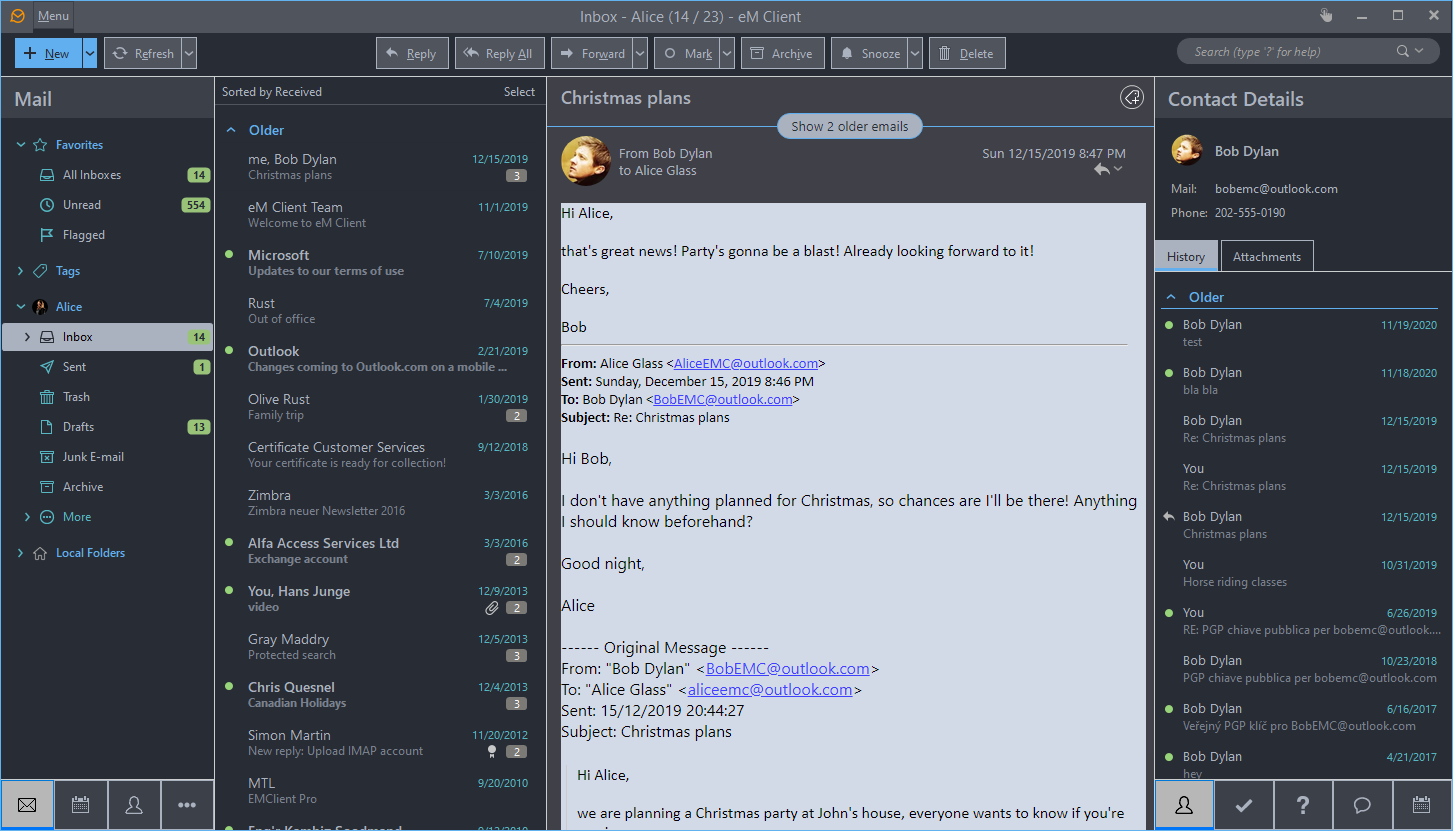Toggle unread dot on Microsoft email
The width and height of the screenshot is (1453, 831).
(x=230, y=255)
